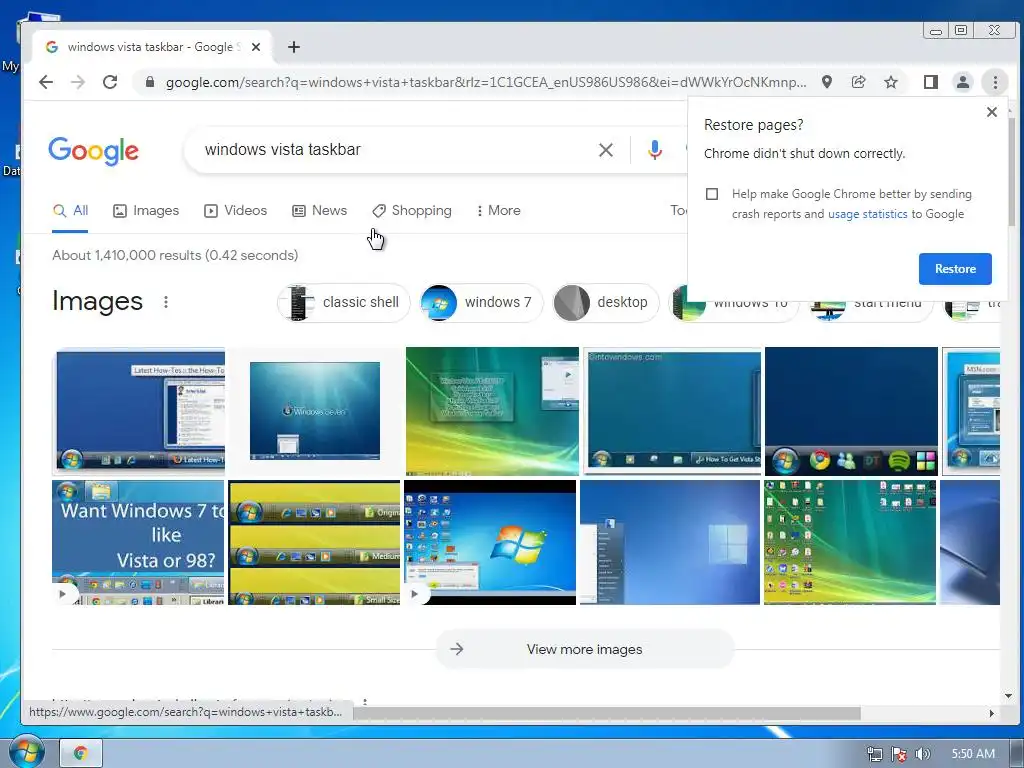Screen dimensions: 1024x768
Task: Go back using the browser back arrow
Action: 46,82
